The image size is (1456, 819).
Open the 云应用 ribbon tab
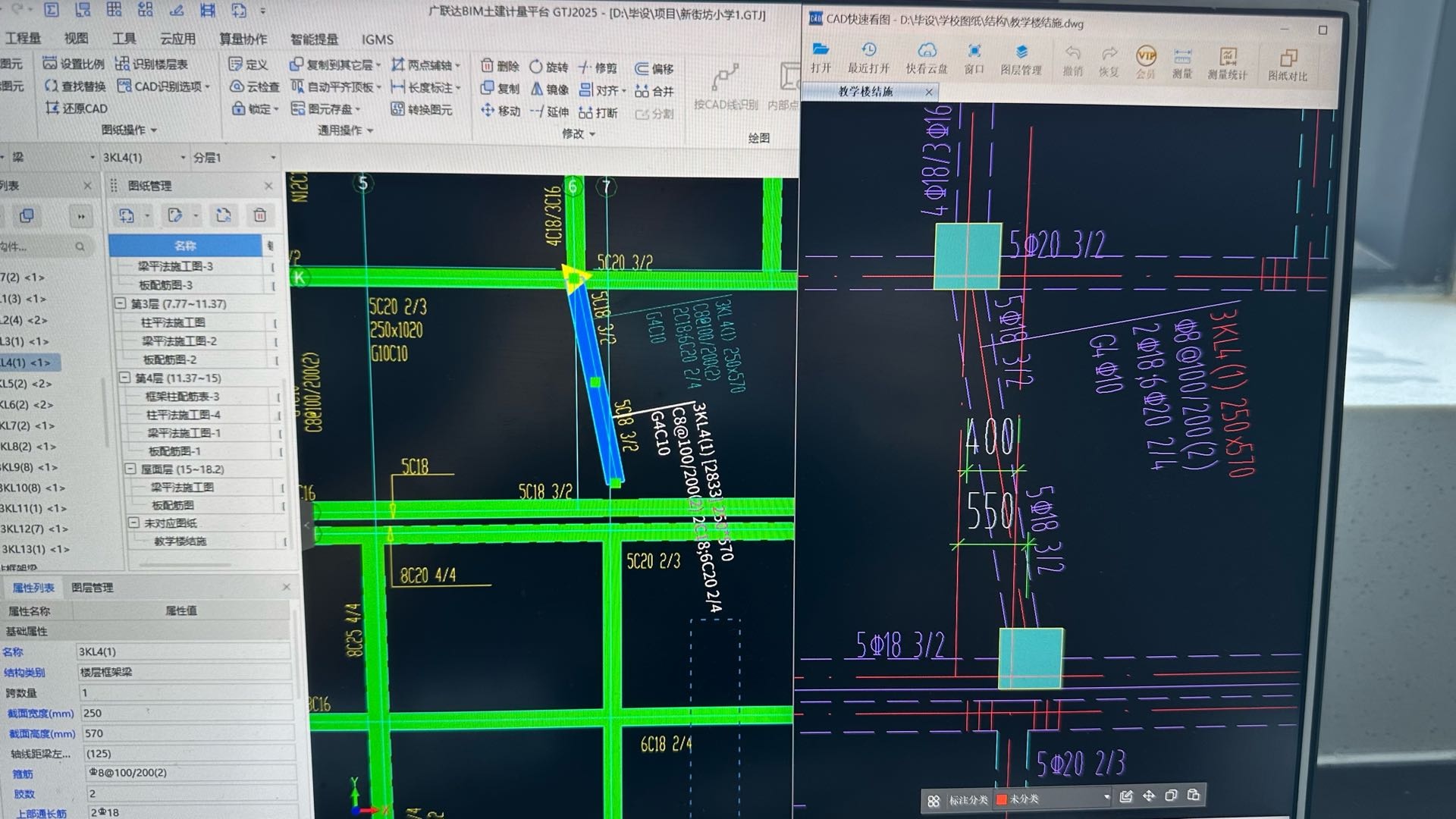tap(177, 39)
